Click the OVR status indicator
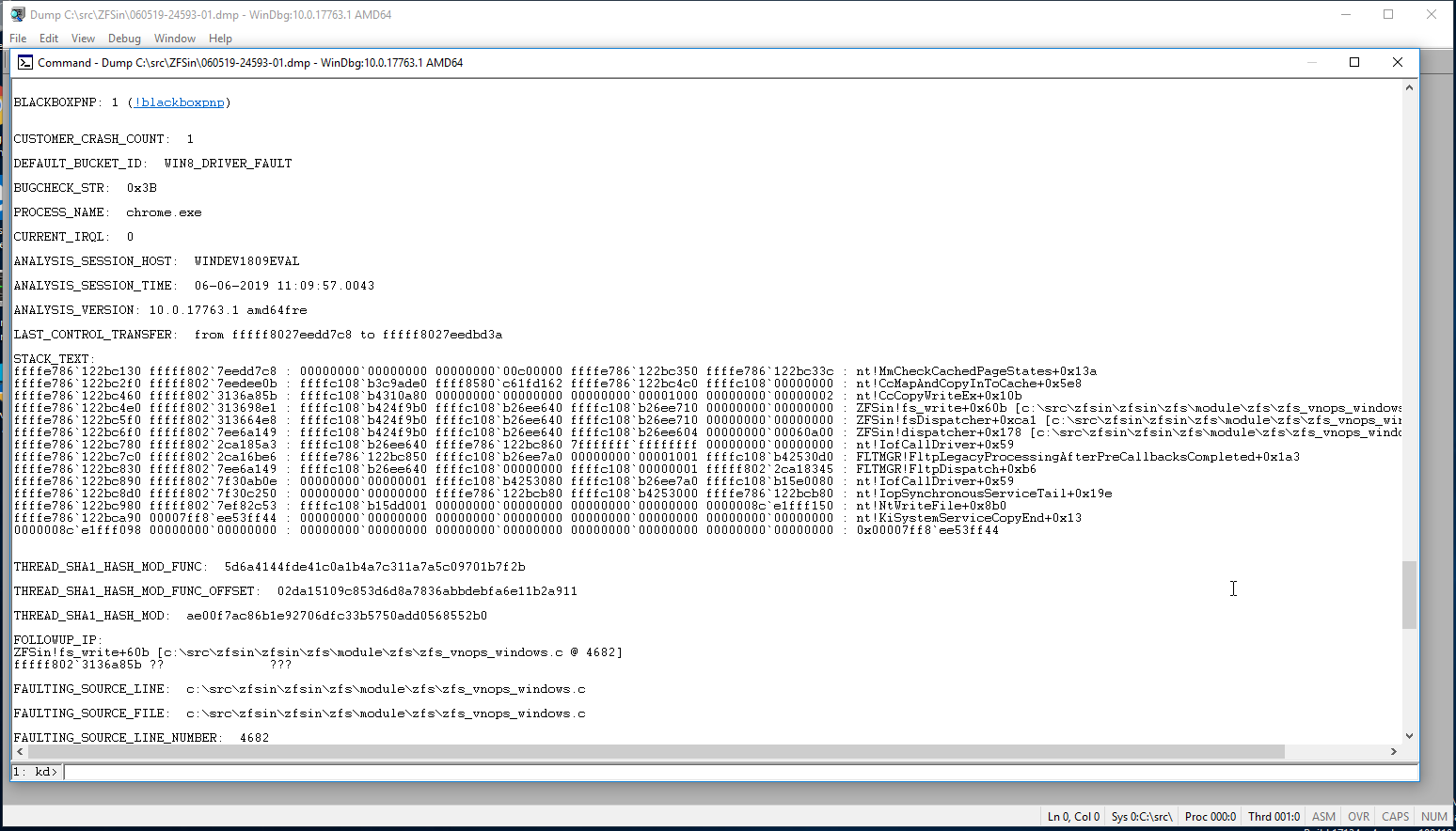This screenshot has height=831, width=1456. (1358, 817)
